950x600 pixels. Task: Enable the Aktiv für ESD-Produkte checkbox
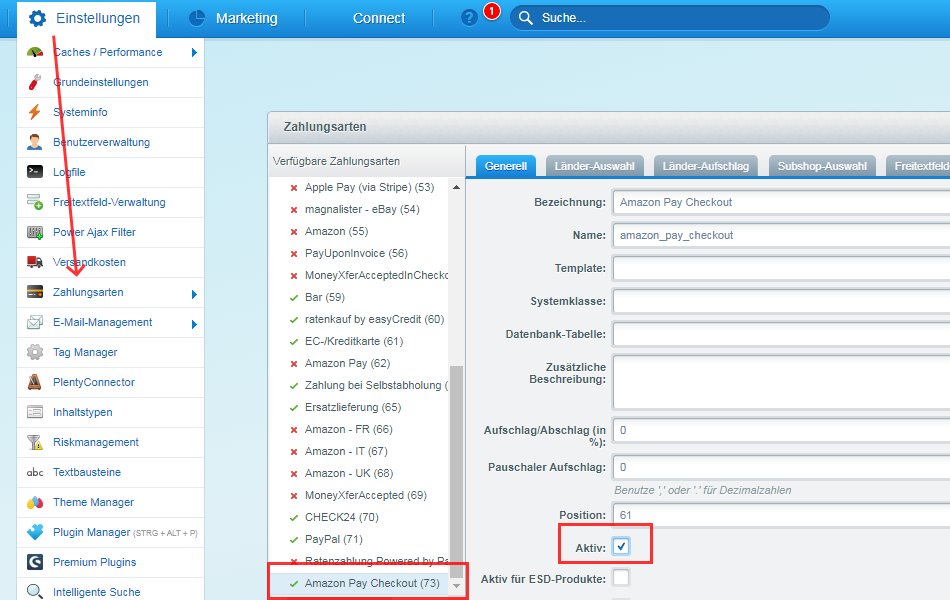[x=621, y=577]
